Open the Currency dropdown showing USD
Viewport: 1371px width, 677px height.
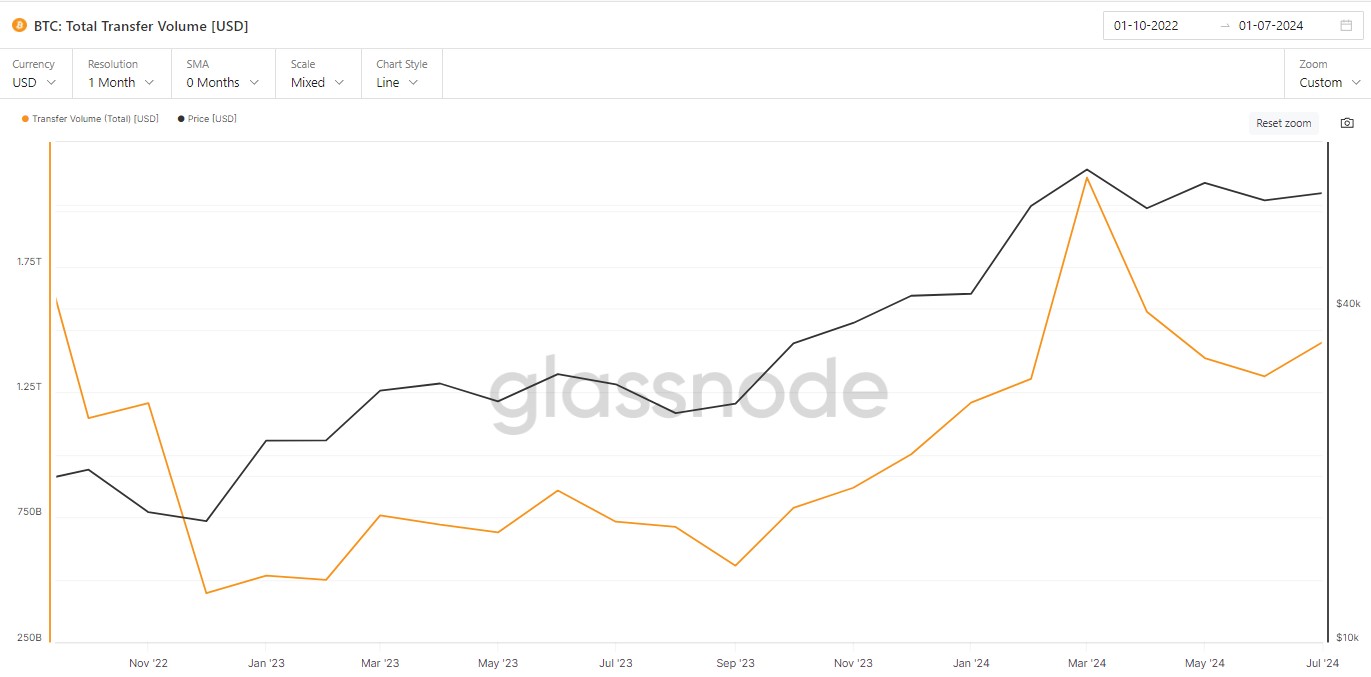click(35, 83)
